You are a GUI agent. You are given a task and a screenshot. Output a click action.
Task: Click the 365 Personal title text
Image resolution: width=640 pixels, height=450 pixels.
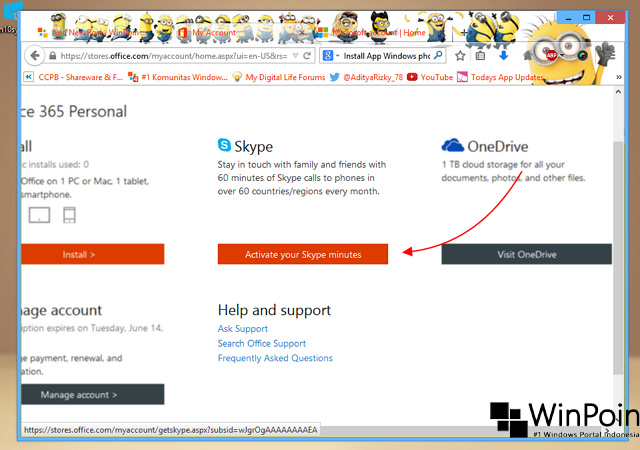83,111
